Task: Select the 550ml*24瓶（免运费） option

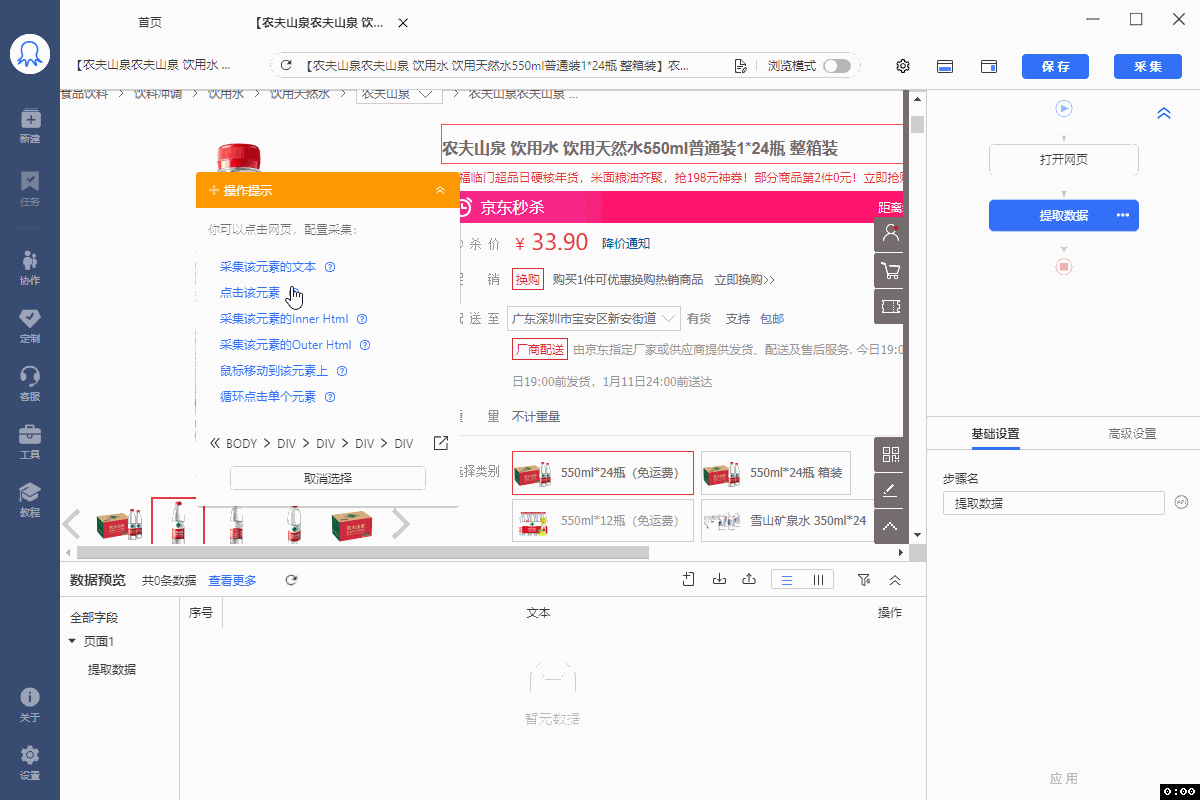Action: coord(602,473)
